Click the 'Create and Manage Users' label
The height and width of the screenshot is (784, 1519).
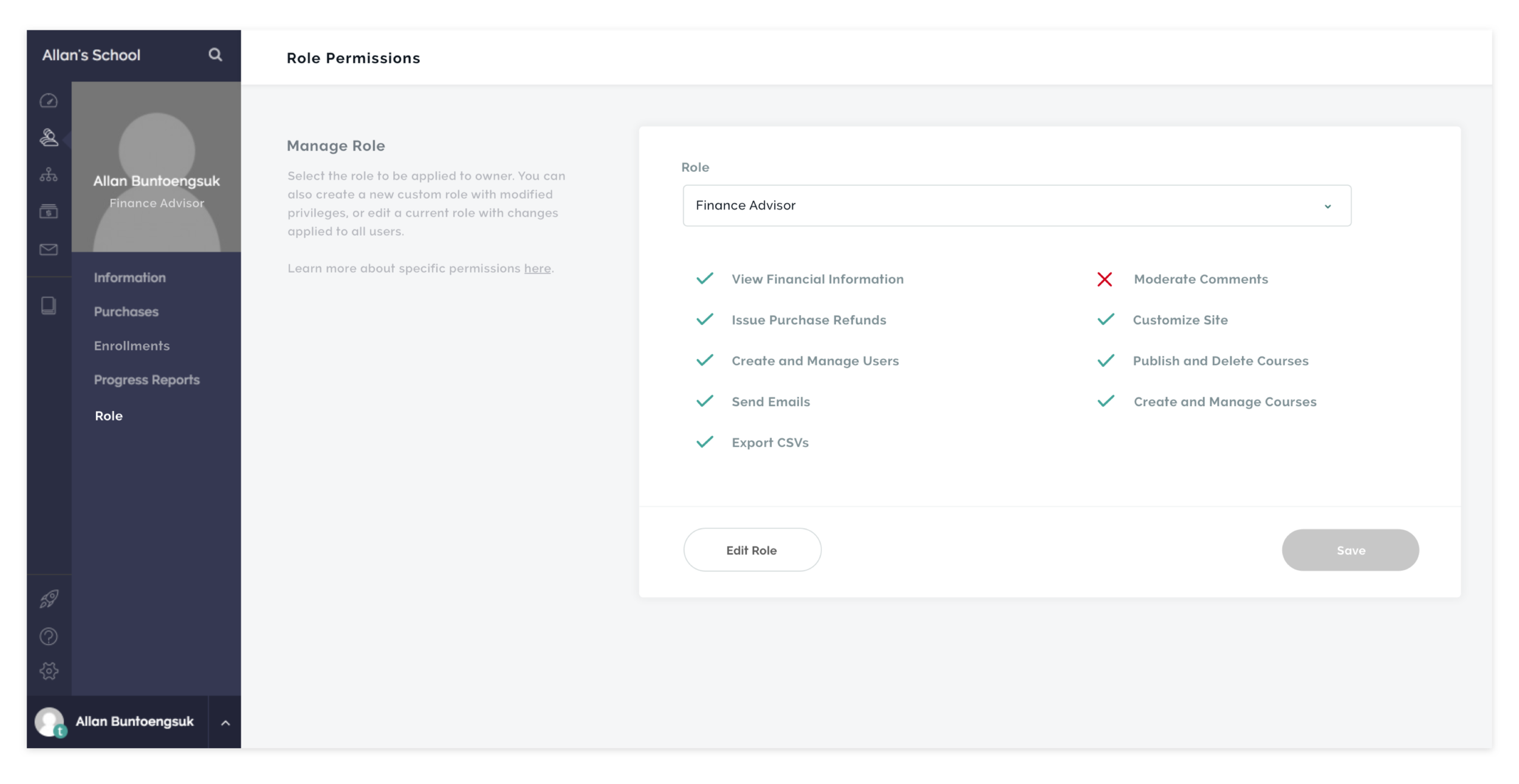[x=815, y=361]
